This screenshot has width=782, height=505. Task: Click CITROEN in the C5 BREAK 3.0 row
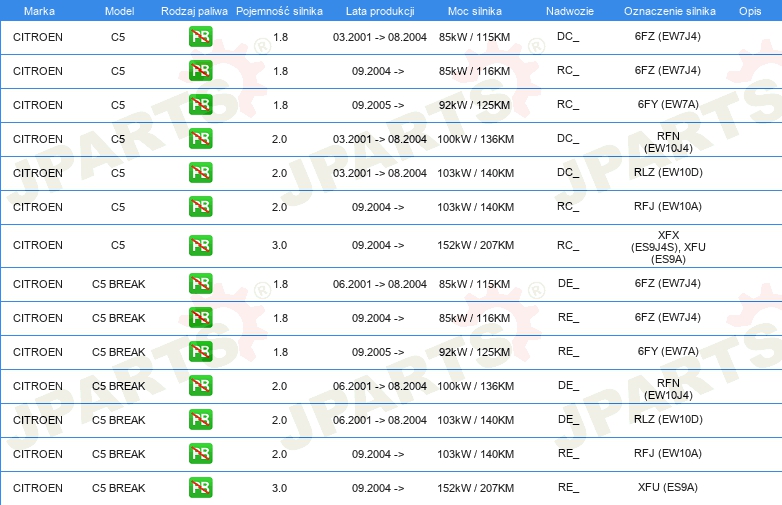click(x=38, y=488)
